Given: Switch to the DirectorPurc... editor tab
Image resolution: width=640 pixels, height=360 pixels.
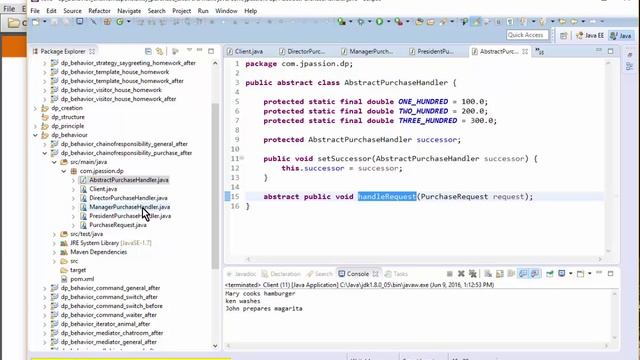Looking at the screenshot, I should 302,51.
